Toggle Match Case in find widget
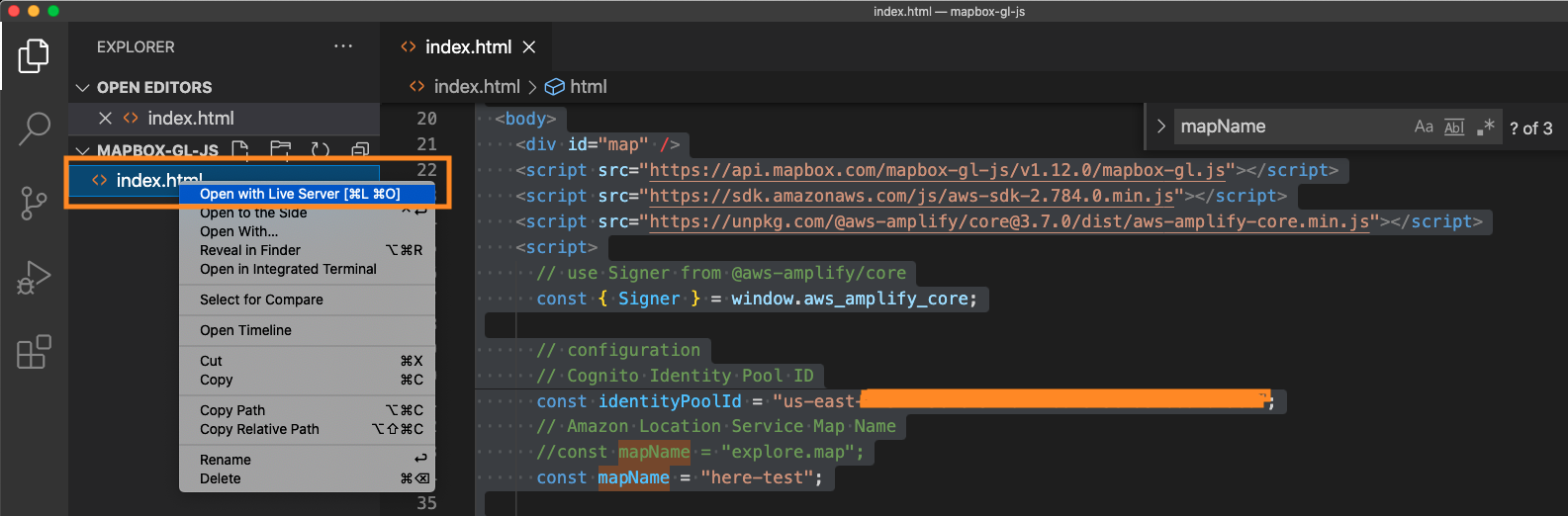The width and height of the screenshot is (1568, 516). 1424,127
